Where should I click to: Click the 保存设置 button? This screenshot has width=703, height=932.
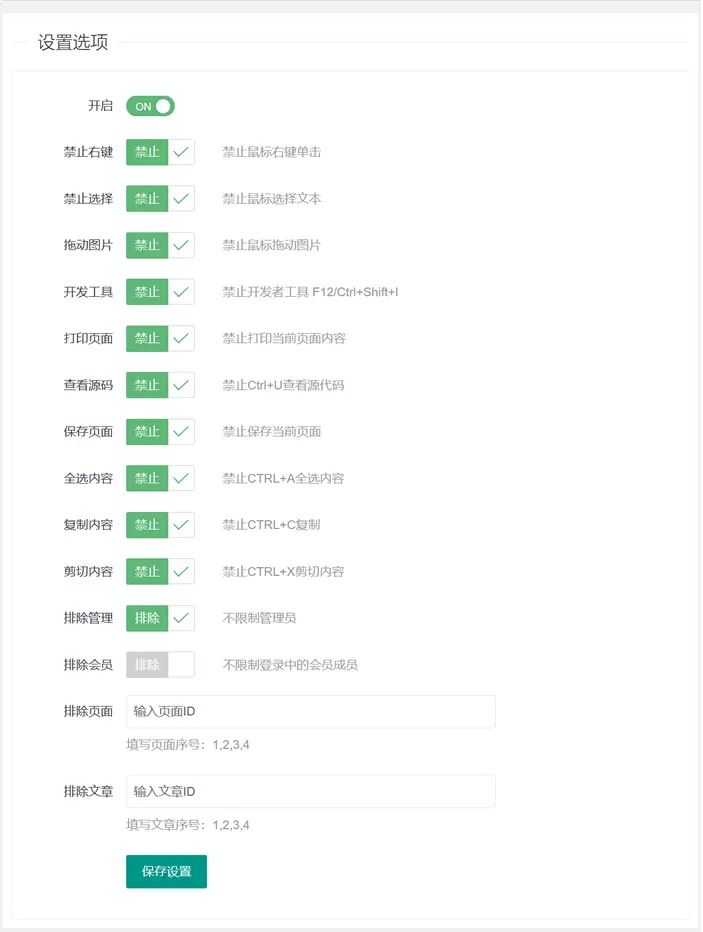pos(166,871)
